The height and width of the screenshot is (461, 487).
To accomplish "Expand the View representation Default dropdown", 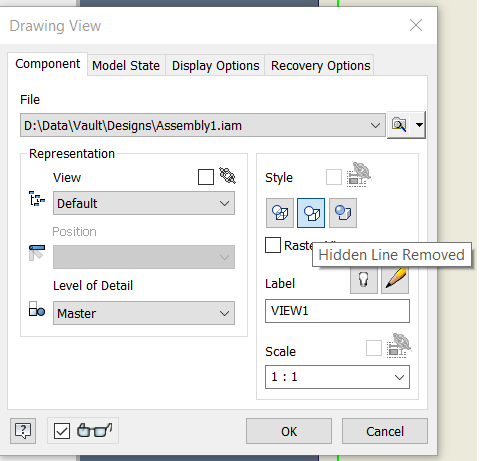I will click(144, 203).
